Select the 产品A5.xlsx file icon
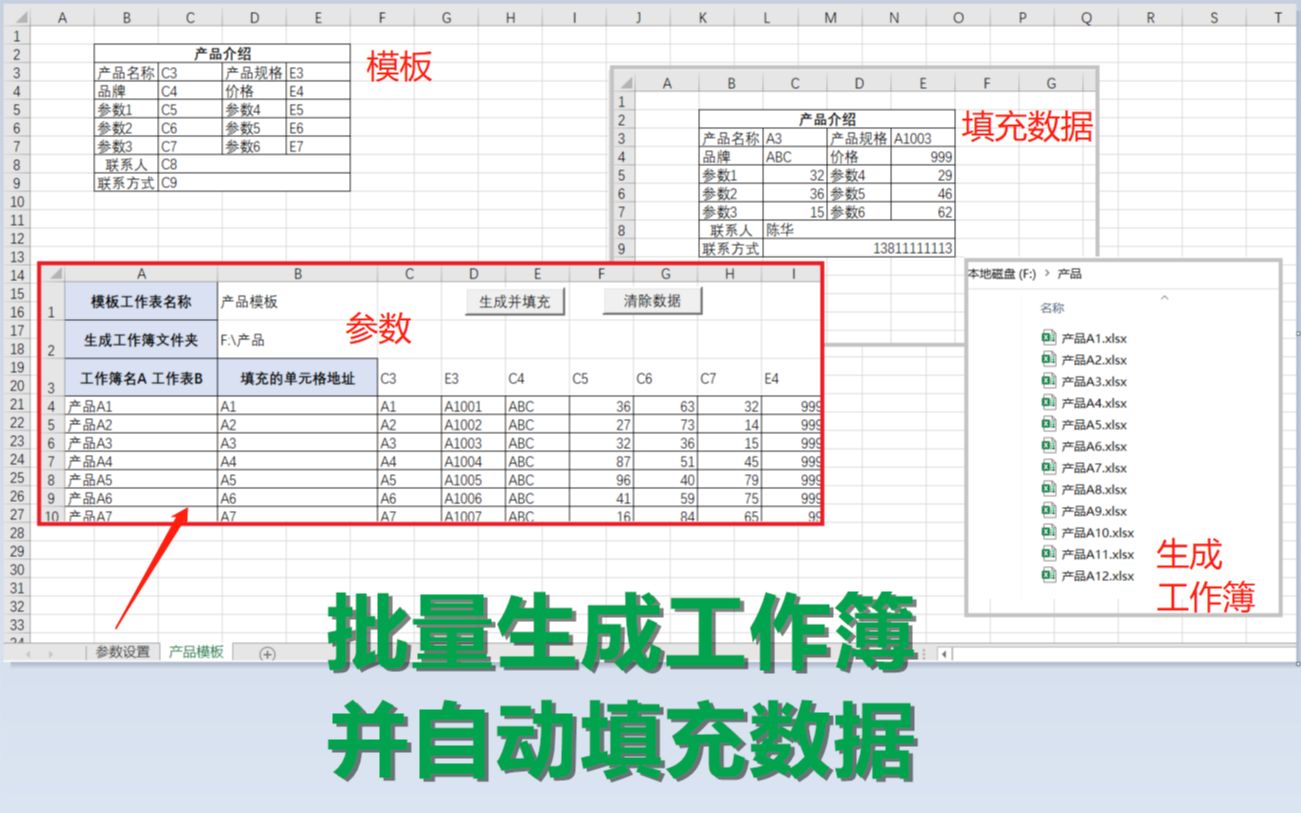This screenshot has width=1301, height=813. click(x=1049, y=424)
